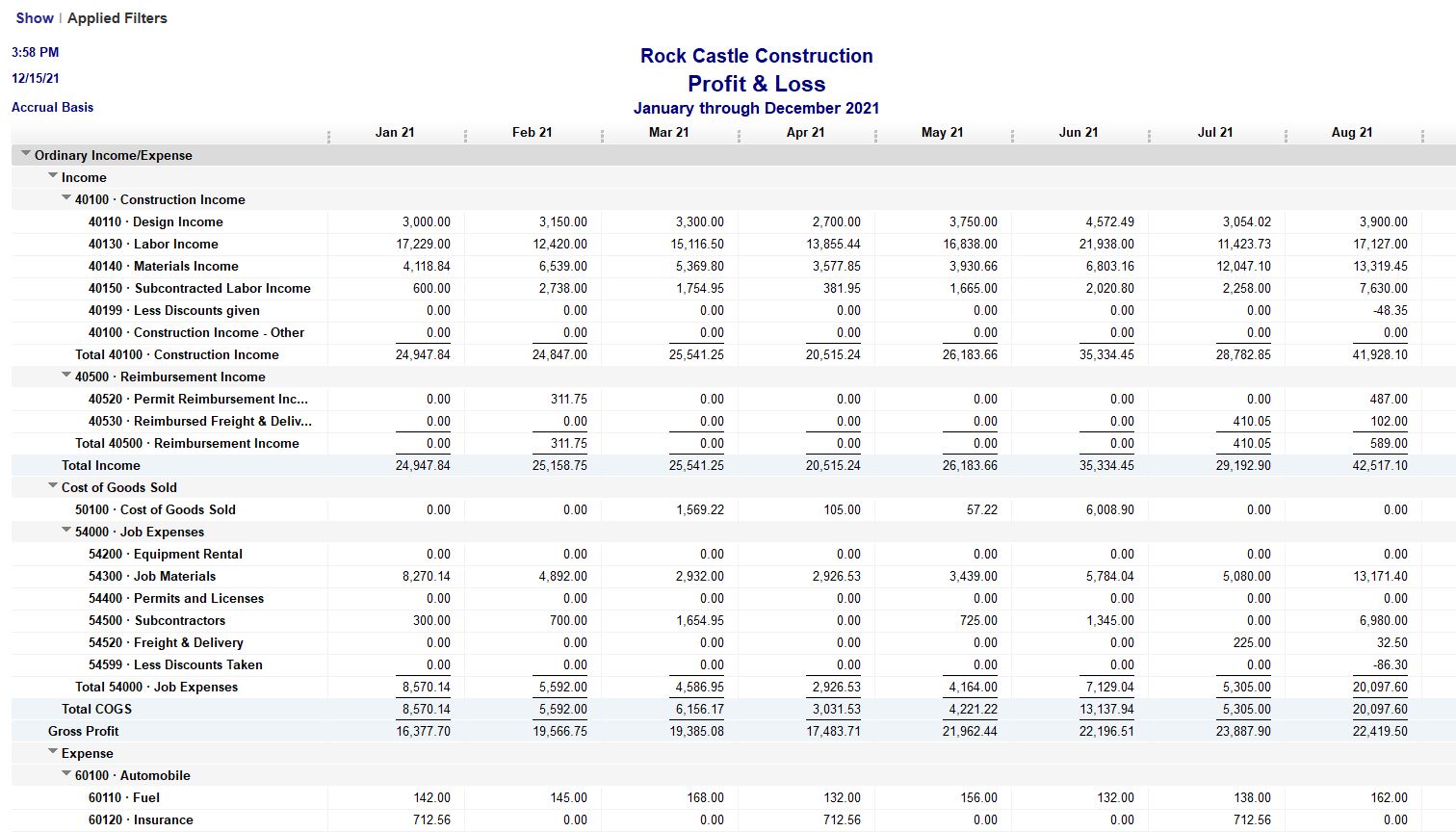Viewport: 1456px width, 832px height.
Task: Click Mar Fuel value 168.00
Action: (705, 797)
